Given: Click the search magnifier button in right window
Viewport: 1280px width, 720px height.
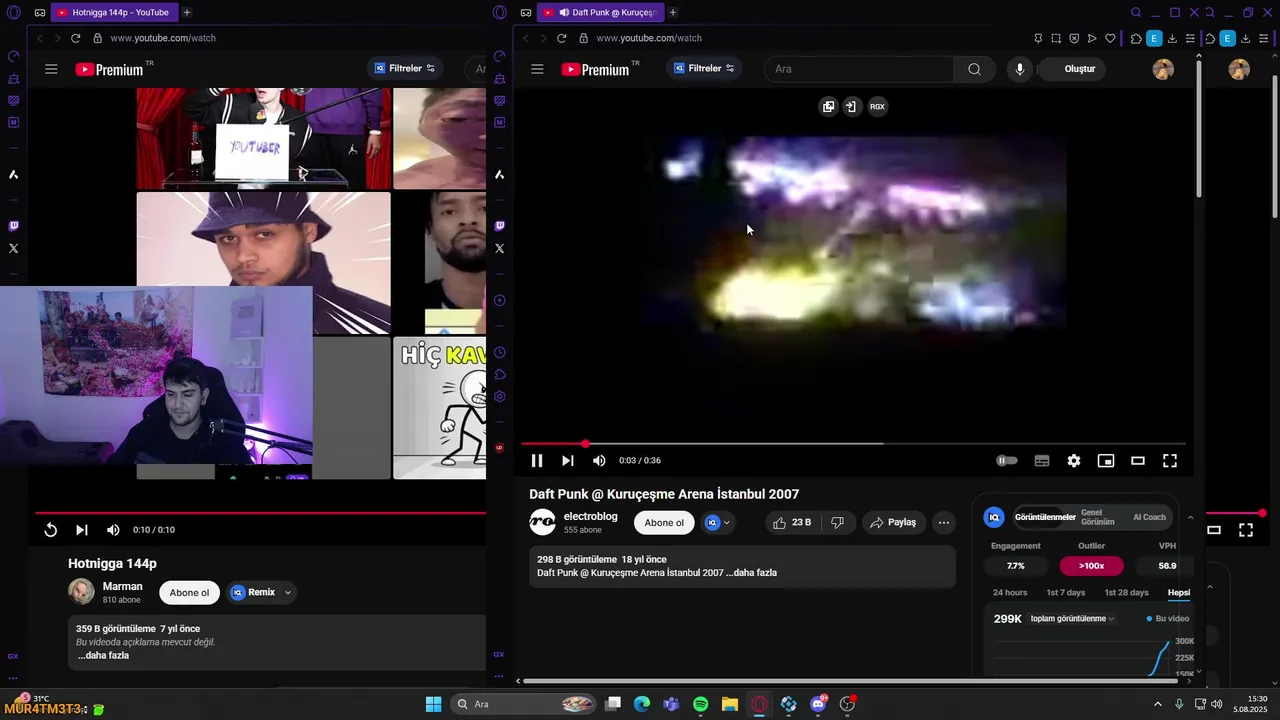Looking at the screenshot, I should coord(974,69).
